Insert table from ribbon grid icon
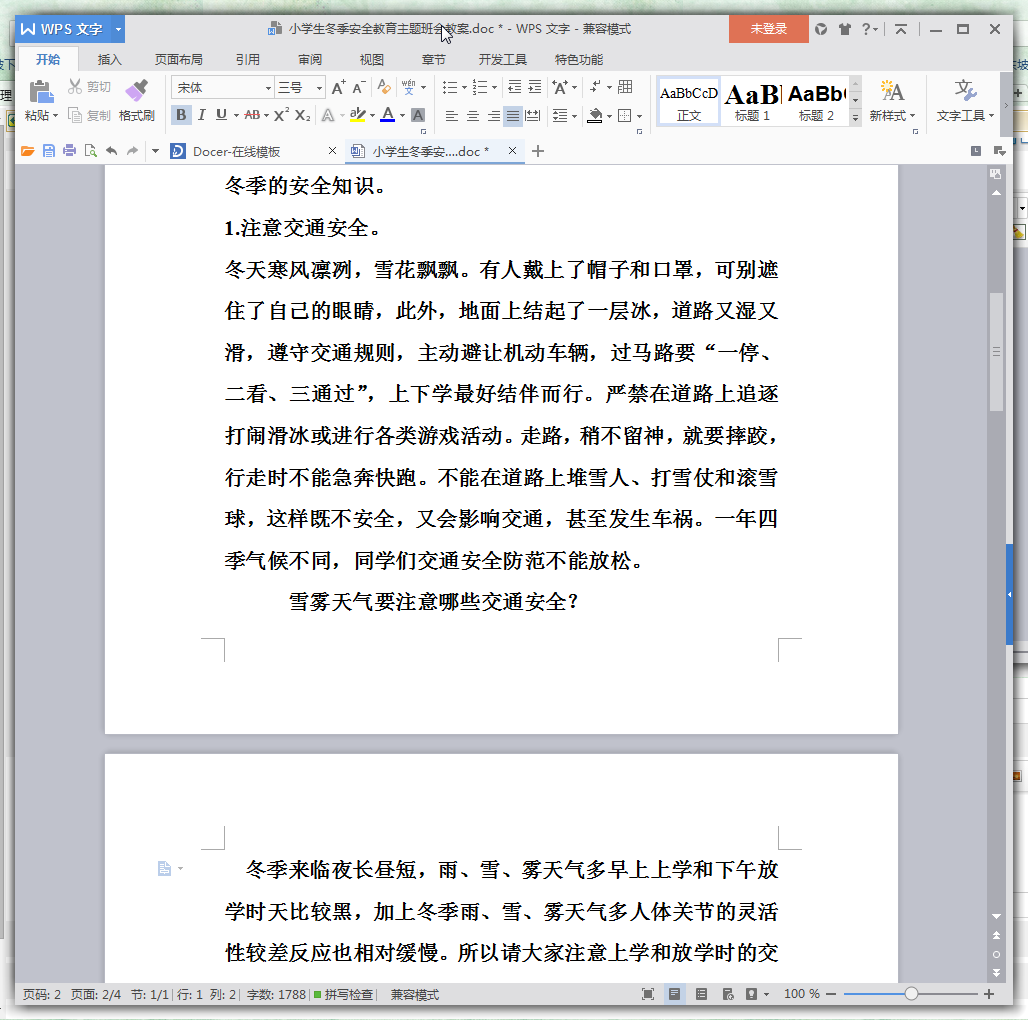 tap(625, 87)
